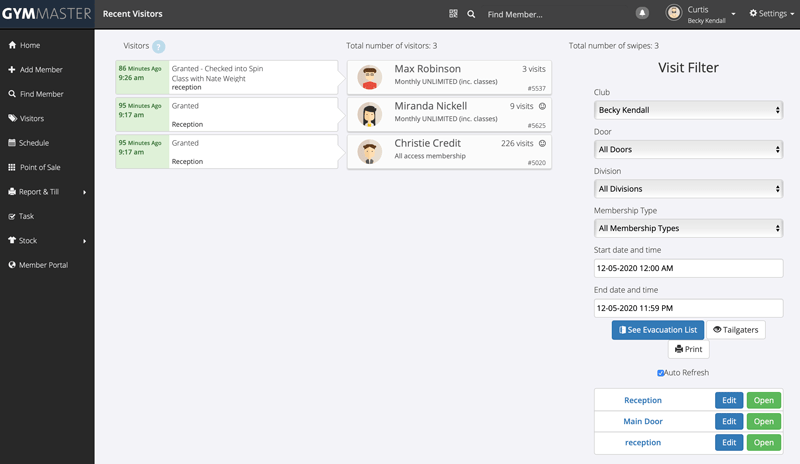
Task: Click the smiley face next to Miranda Nickell
Action: pos(542,106)
